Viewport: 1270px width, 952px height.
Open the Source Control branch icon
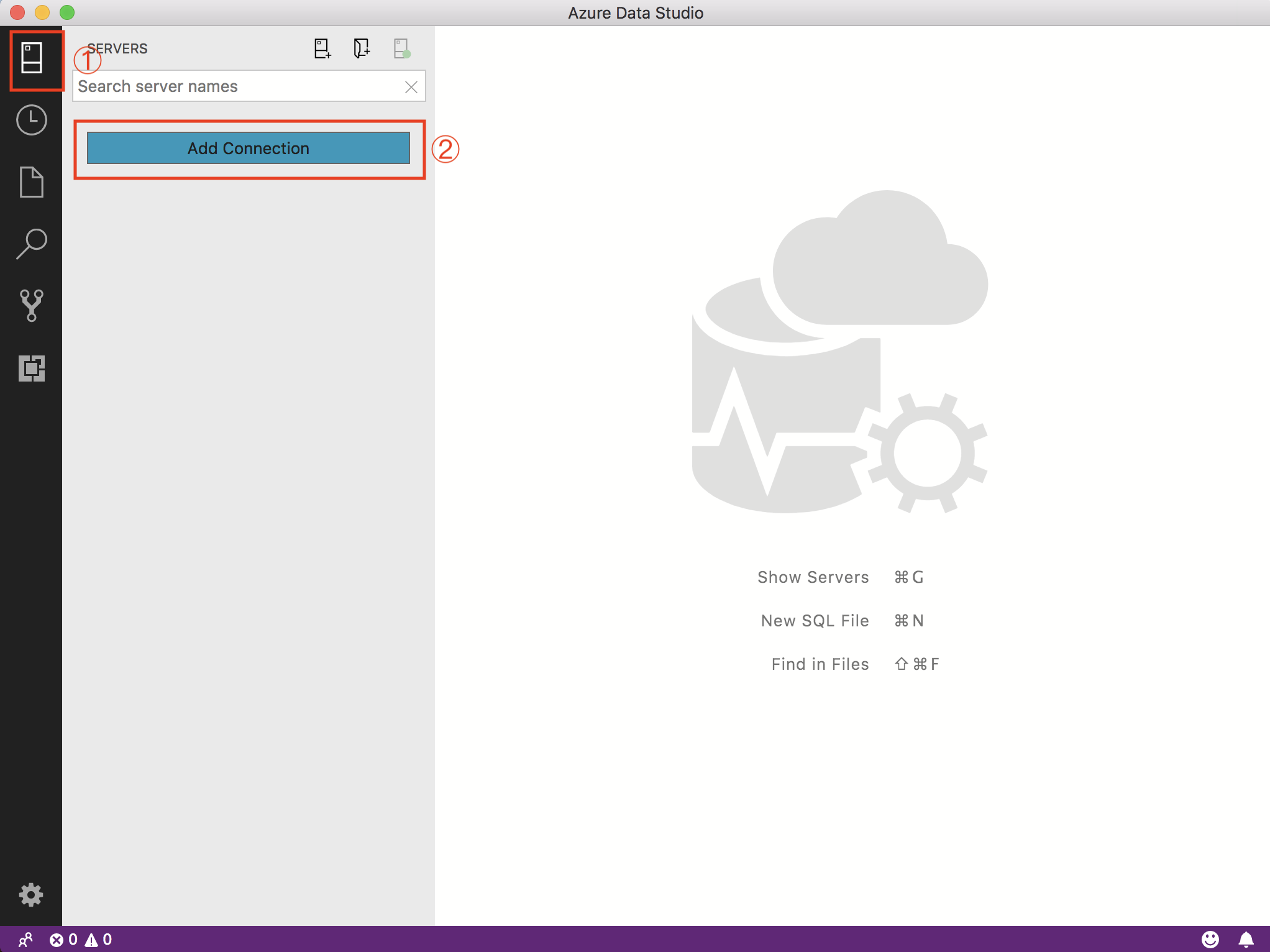tap(31, 306)
